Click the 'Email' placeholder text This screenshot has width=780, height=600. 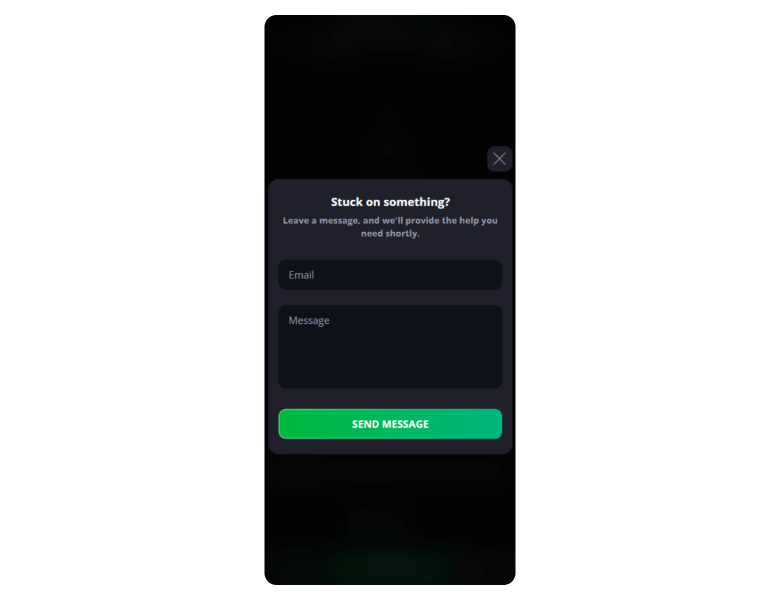[x=301, y=275]
